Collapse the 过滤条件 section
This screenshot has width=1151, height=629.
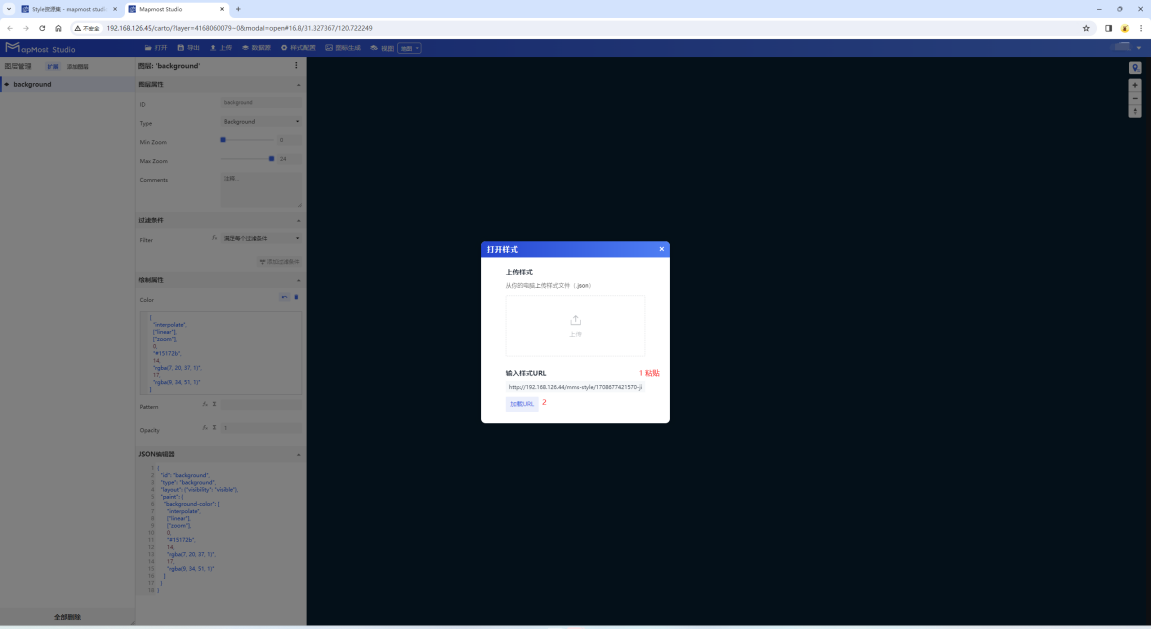299,221
